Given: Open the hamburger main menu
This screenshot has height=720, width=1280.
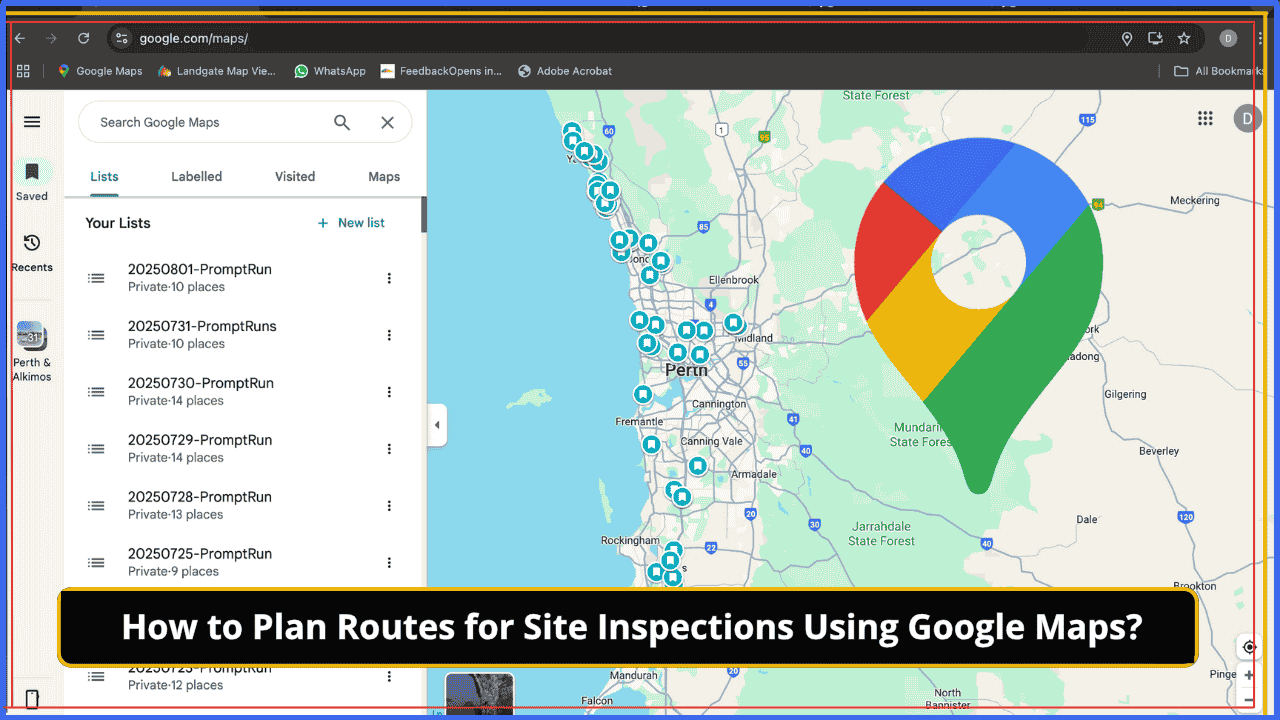Looking at the screenshot, I should (x=32, y=122).
